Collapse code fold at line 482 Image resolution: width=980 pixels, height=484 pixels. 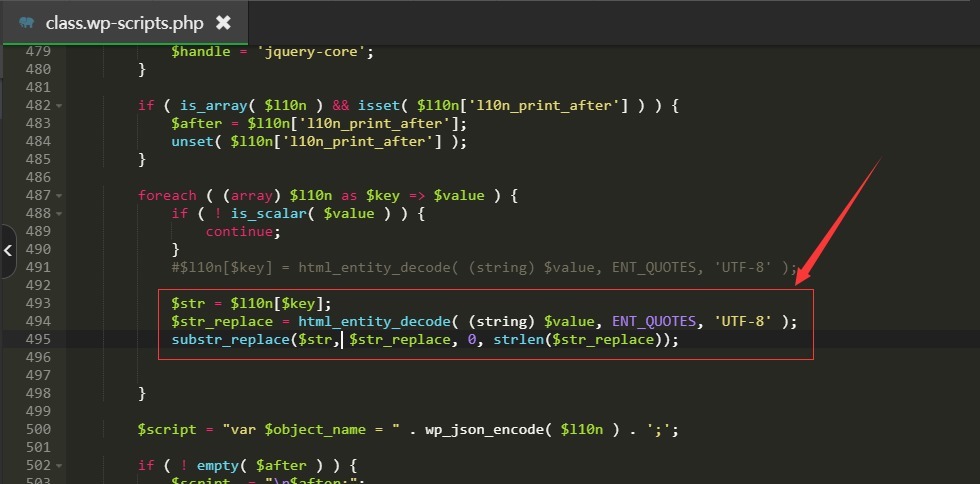coord(59,106)
